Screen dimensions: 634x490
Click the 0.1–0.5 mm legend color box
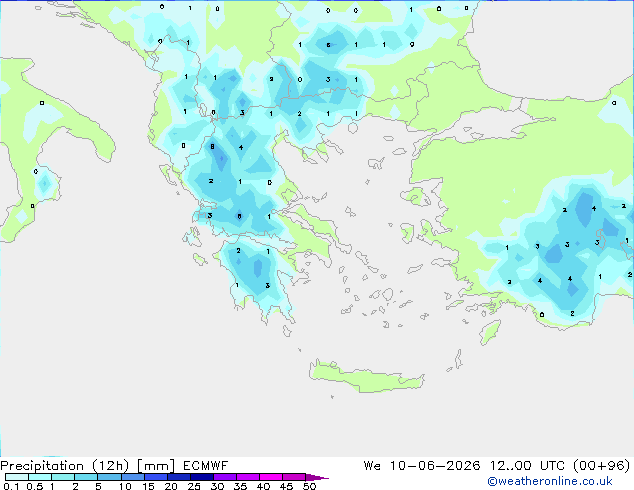(x=17, y=477)
